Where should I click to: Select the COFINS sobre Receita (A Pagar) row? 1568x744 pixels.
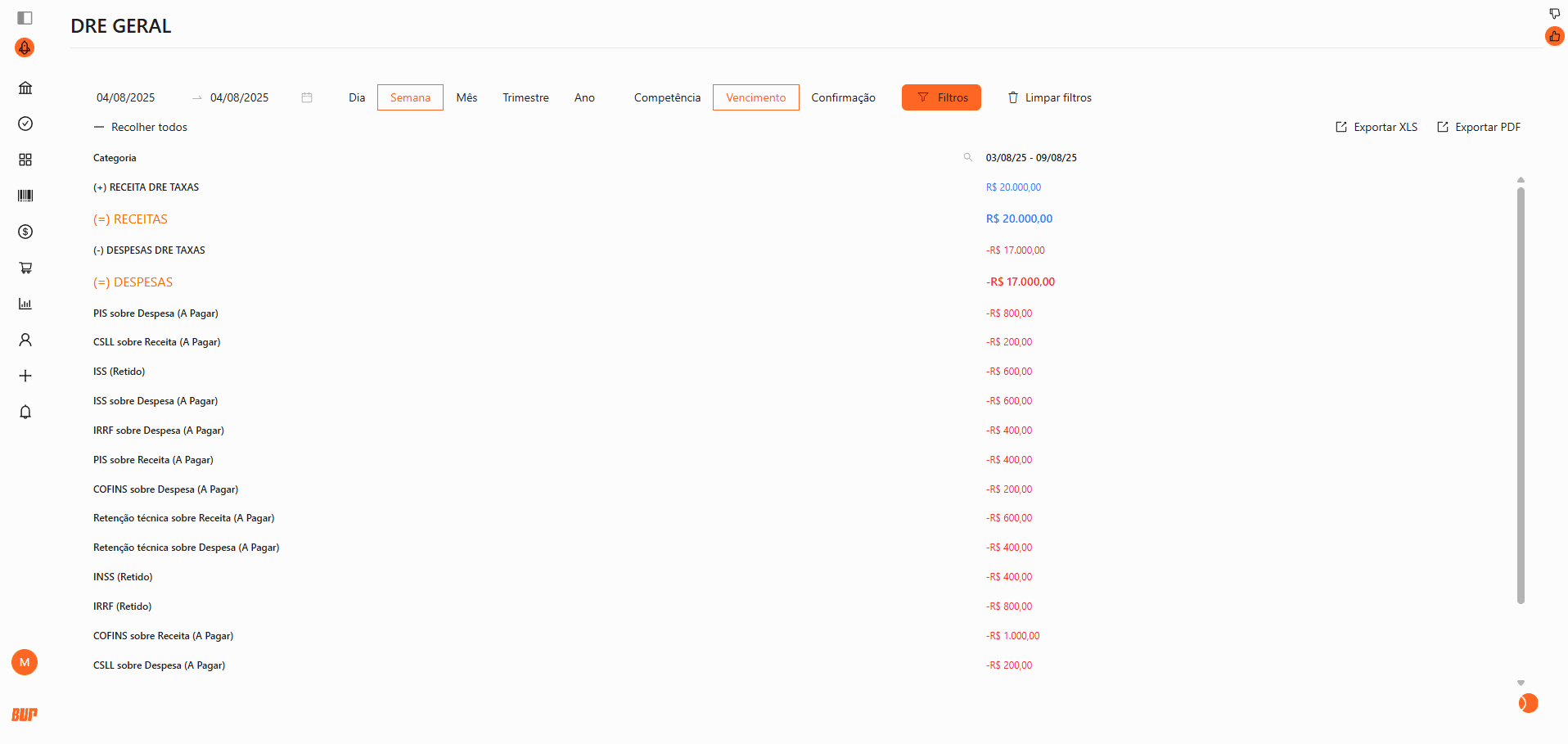tap(804, 636)
